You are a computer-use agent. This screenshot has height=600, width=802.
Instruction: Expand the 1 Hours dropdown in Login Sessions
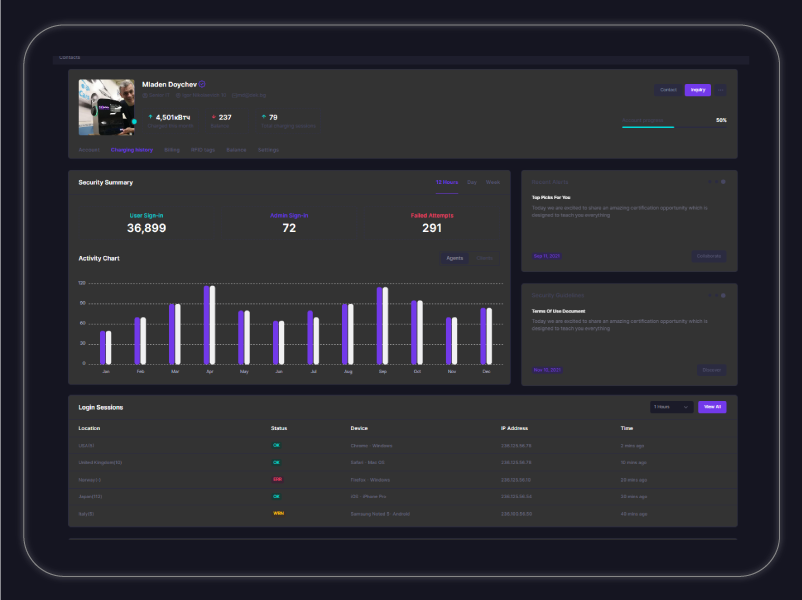[671, 407]
